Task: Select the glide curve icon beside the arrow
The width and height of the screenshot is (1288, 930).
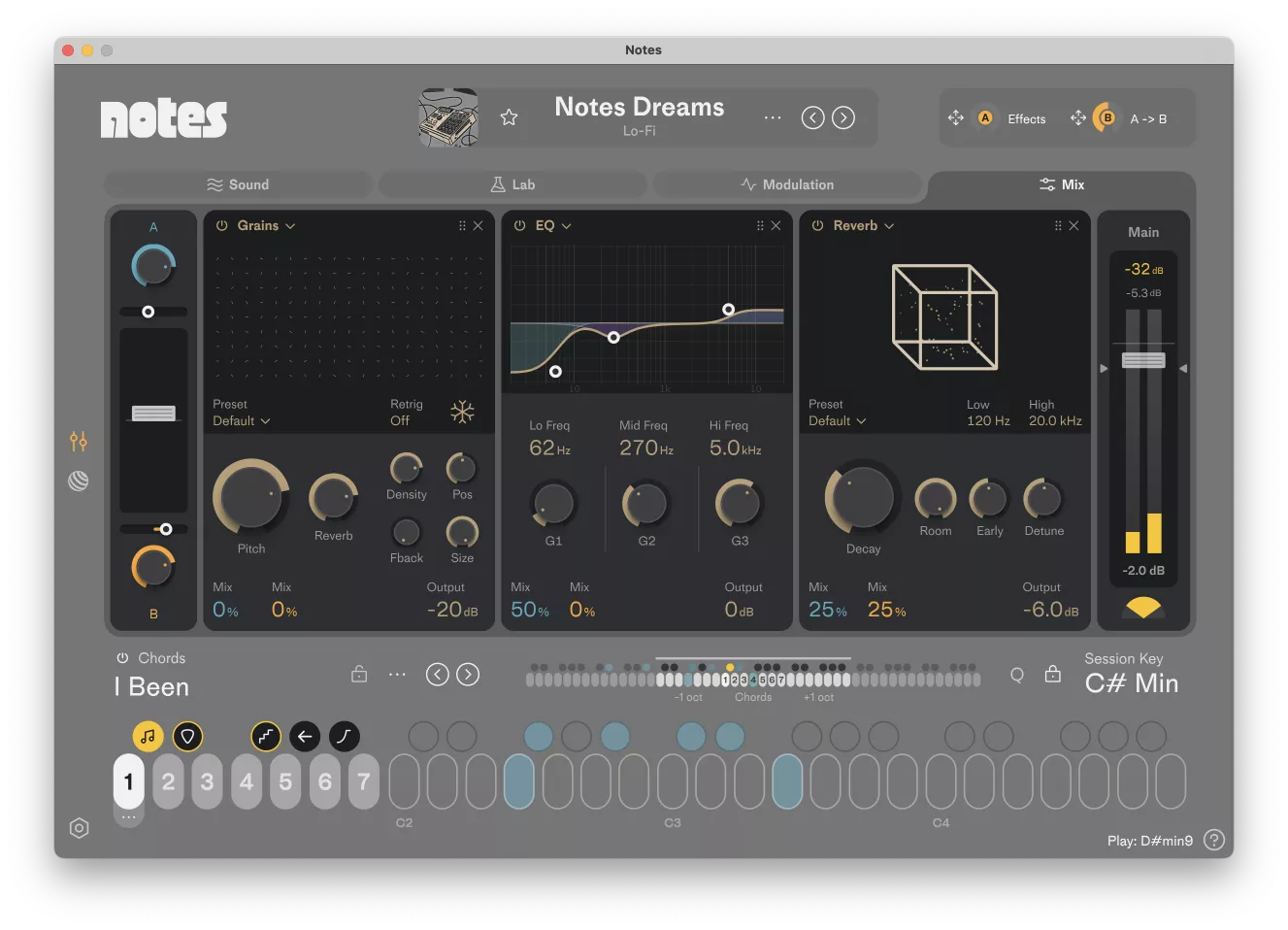Action: [344, 736]
